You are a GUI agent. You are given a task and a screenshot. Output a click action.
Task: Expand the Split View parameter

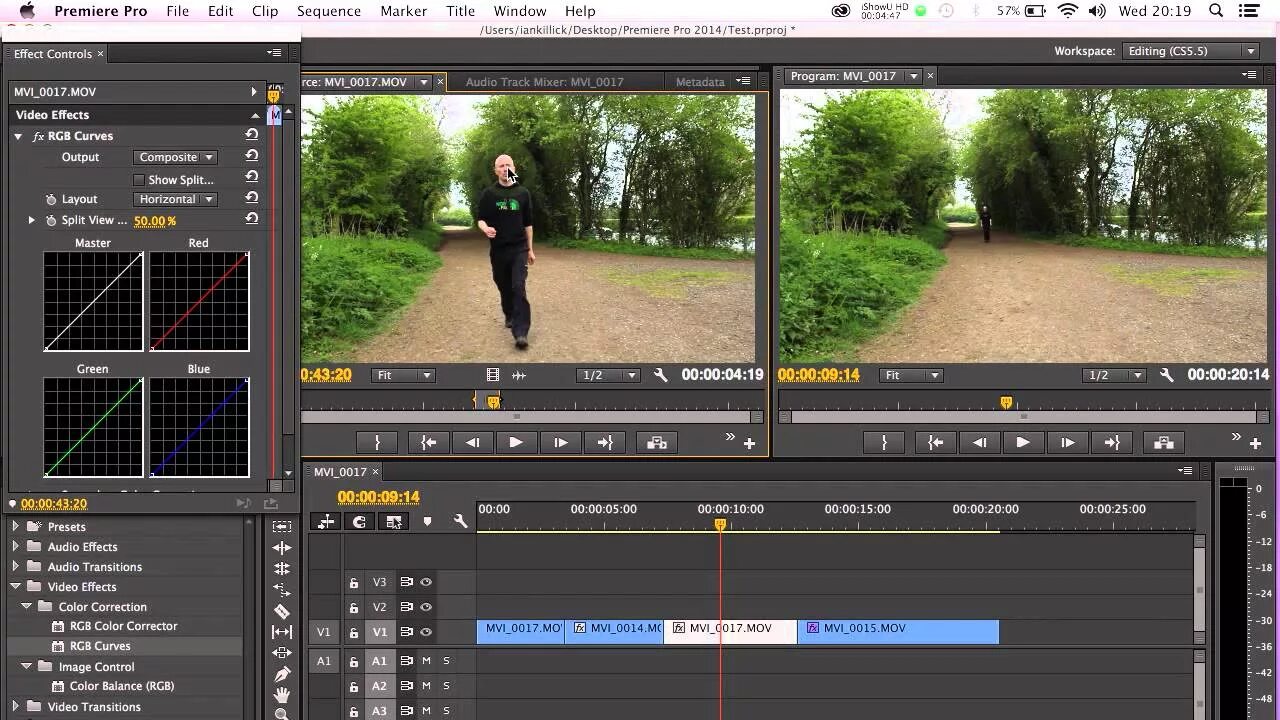pyautogui.click(x=31, y=220)
